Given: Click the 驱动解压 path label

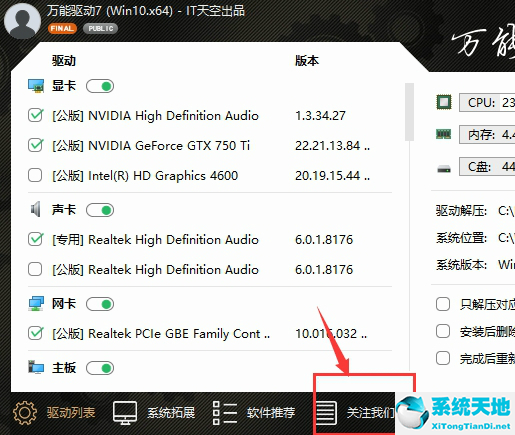Looking at the screenshot, I should 461,211.
